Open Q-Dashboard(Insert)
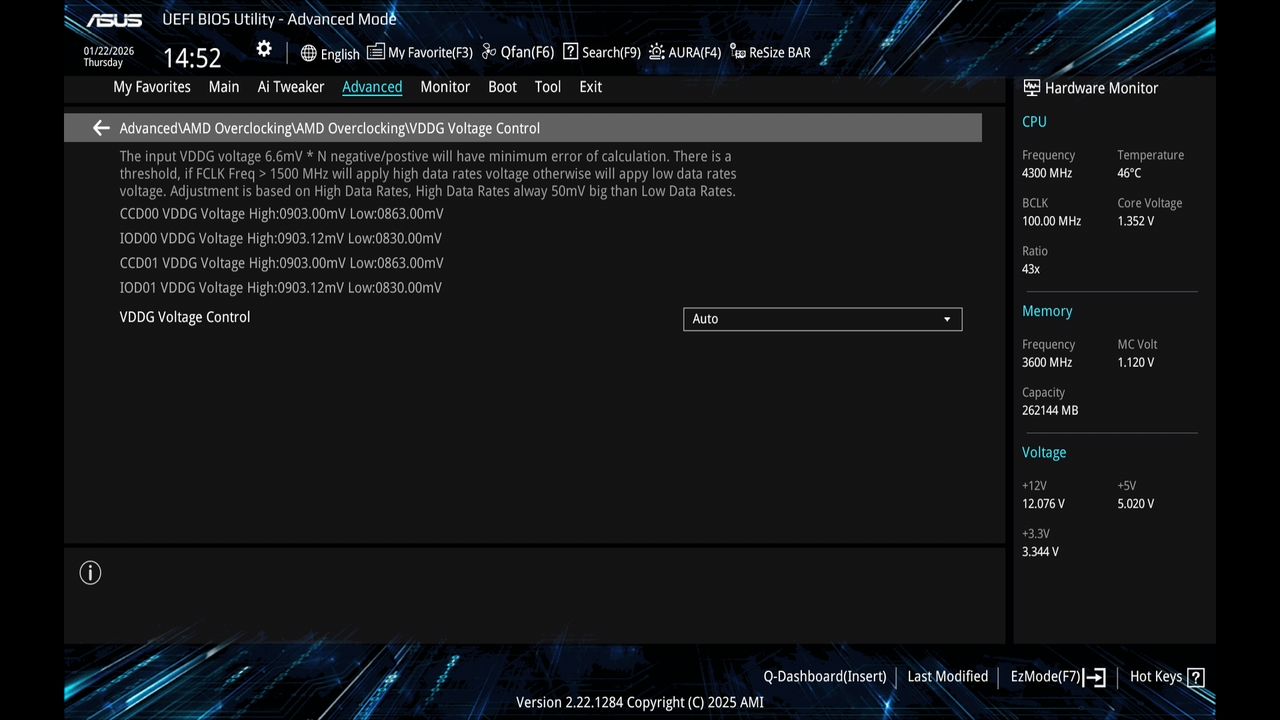 (824, 676)
